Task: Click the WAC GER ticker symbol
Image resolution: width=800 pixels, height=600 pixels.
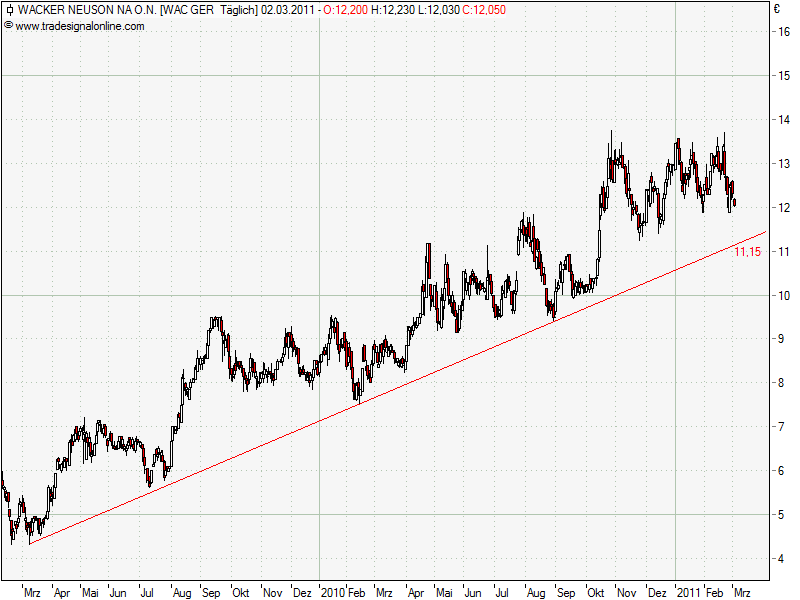Action: [188, 10]
